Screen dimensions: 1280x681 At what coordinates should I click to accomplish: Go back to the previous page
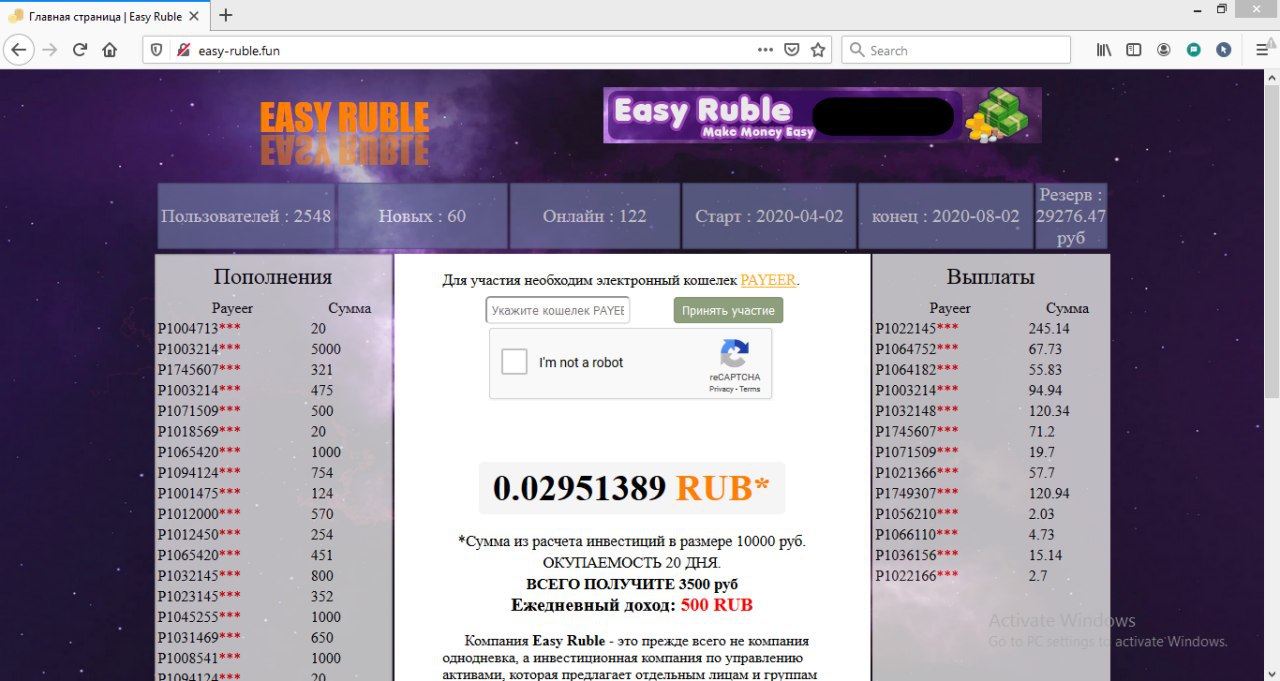click(19, 50)
